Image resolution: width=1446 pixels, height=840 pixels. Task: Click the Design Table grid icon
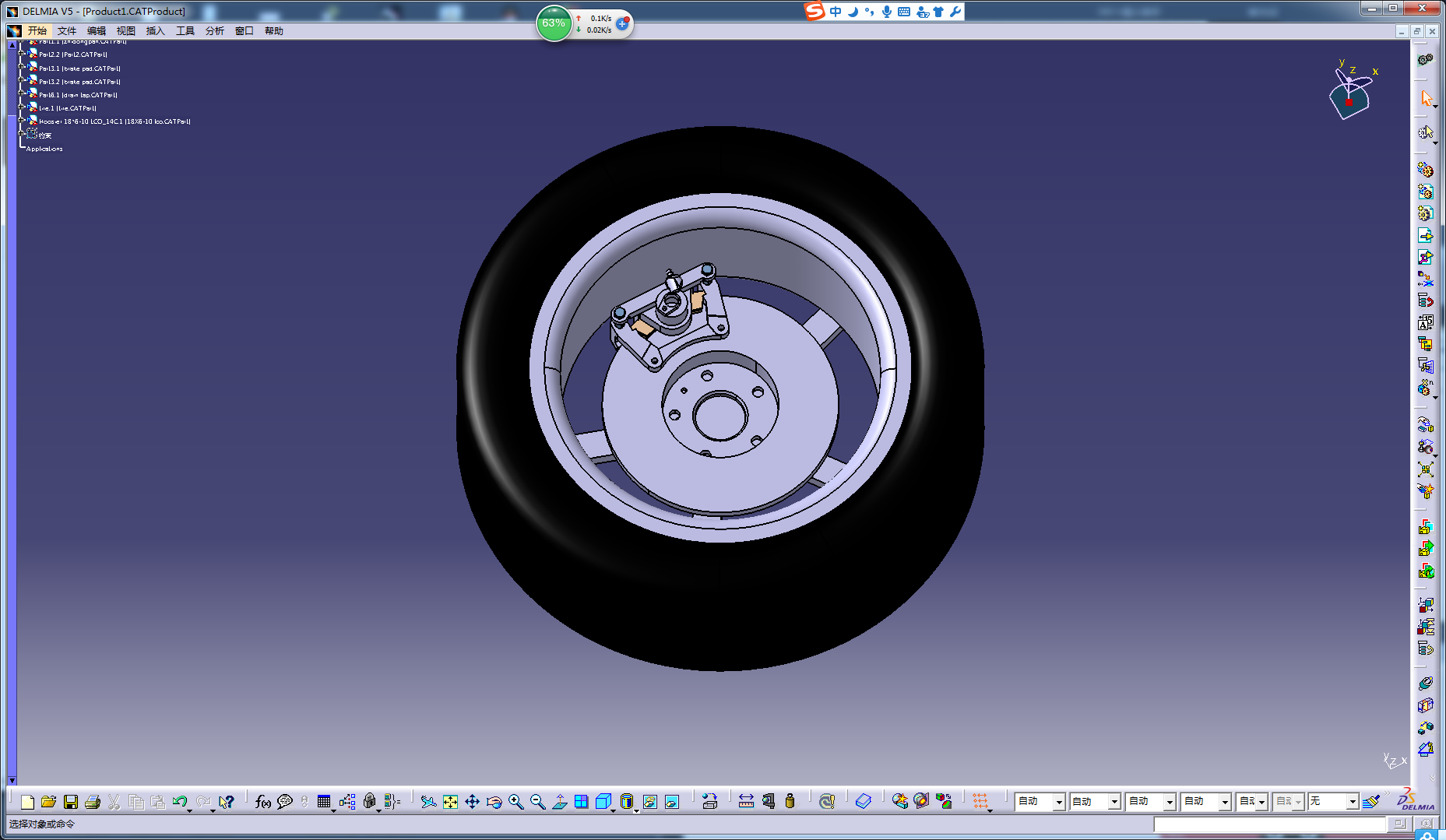[x=324, y=801]
